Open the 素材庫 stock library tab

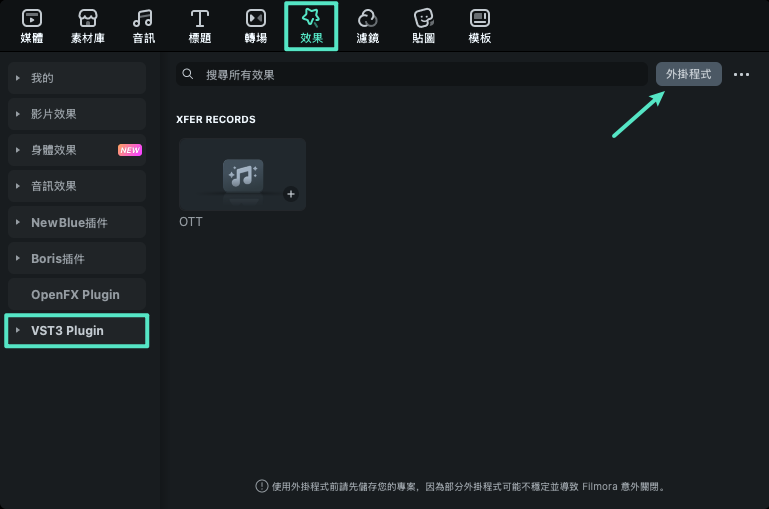point(88,26)
